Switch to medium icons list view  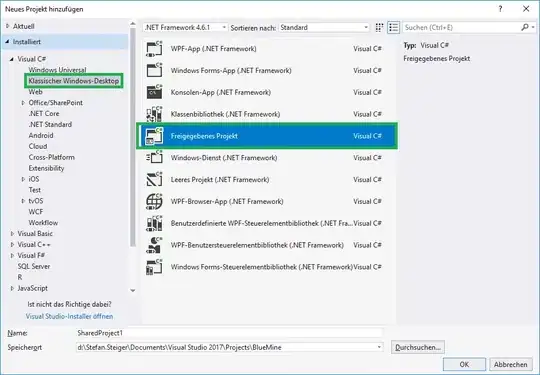[x=393, y=28]
